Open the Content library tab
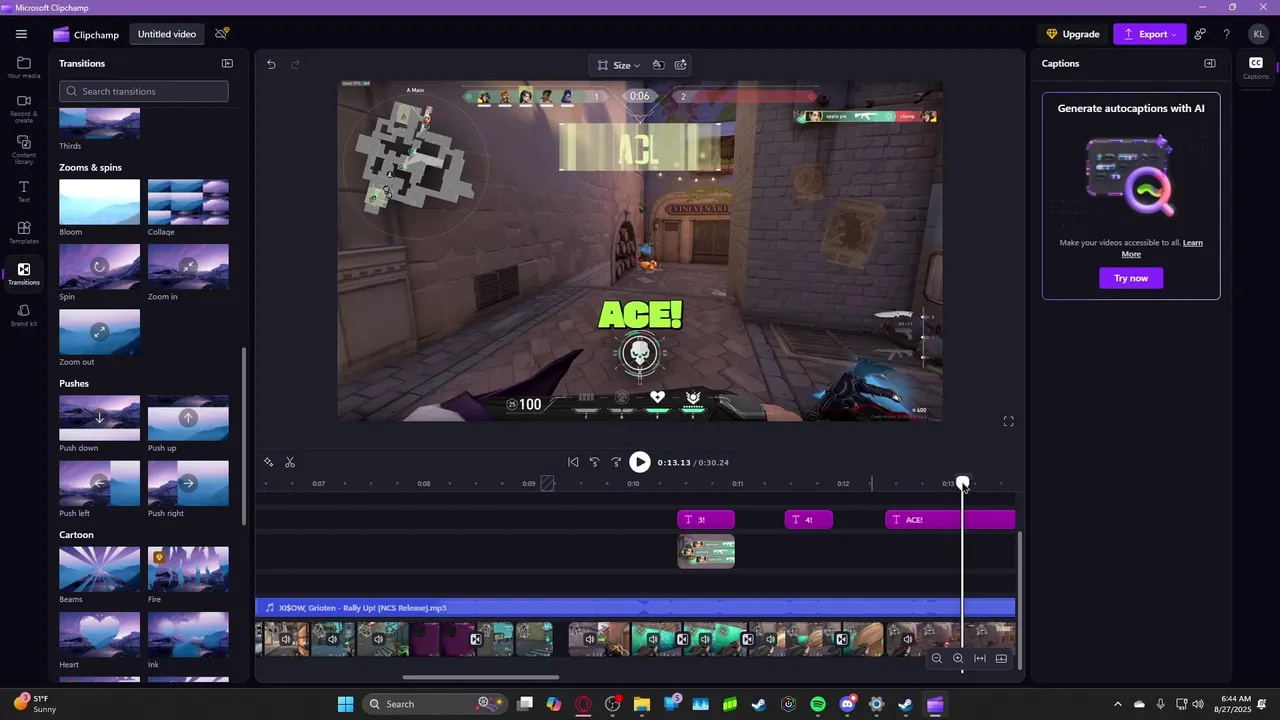The height and width of the screenshot is (720, 1280). point(24,150)
